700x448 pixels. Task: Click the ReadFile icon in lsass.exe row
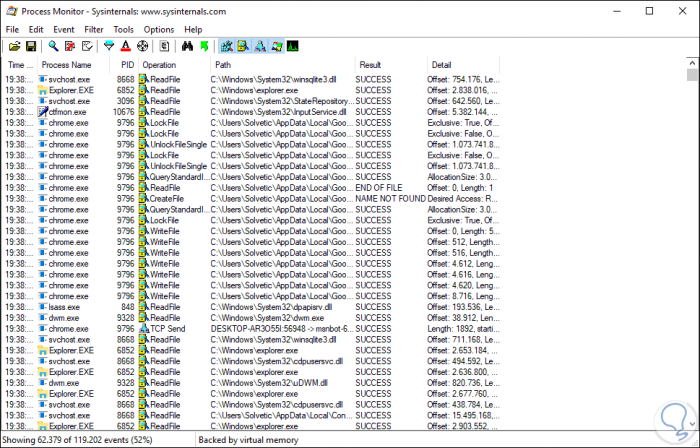[144, 307]
